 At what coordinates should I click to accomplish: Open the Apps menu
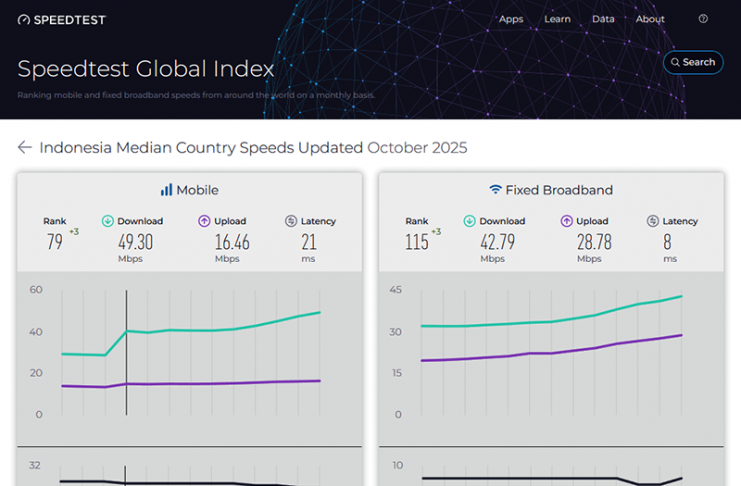coord(511,19)
